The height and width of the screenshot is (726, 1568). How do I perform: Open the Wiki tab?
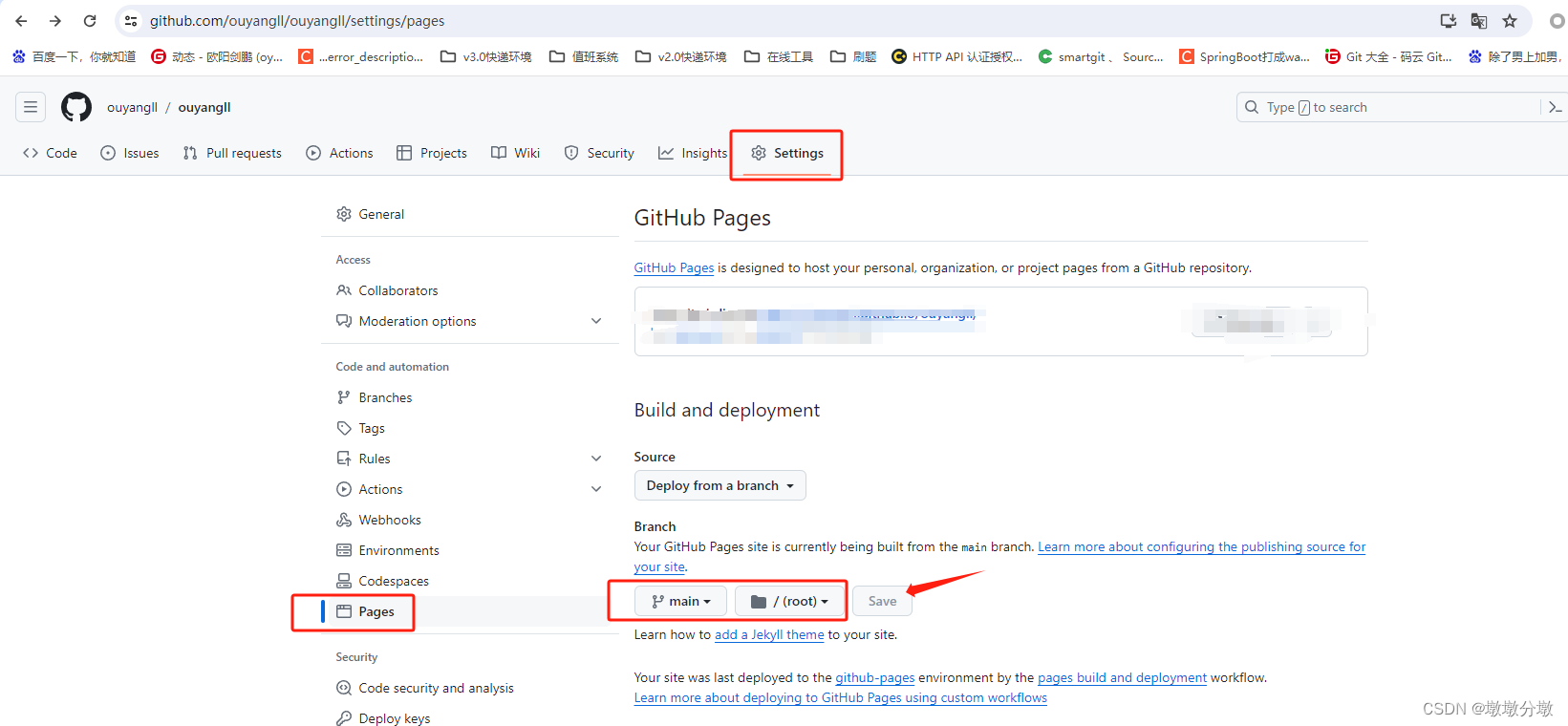(x=516, y=153)
